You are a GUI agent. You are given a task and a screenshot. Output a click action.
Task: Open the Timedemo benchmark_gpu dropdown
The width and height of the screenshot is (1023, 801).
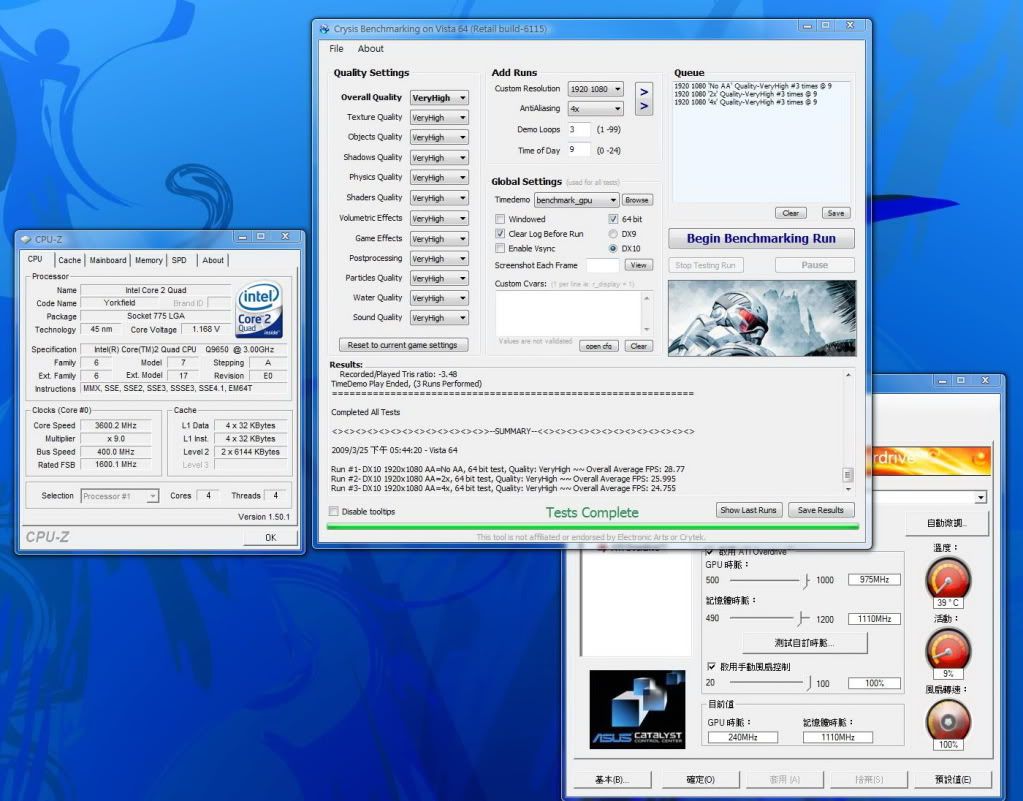[576, 200]
